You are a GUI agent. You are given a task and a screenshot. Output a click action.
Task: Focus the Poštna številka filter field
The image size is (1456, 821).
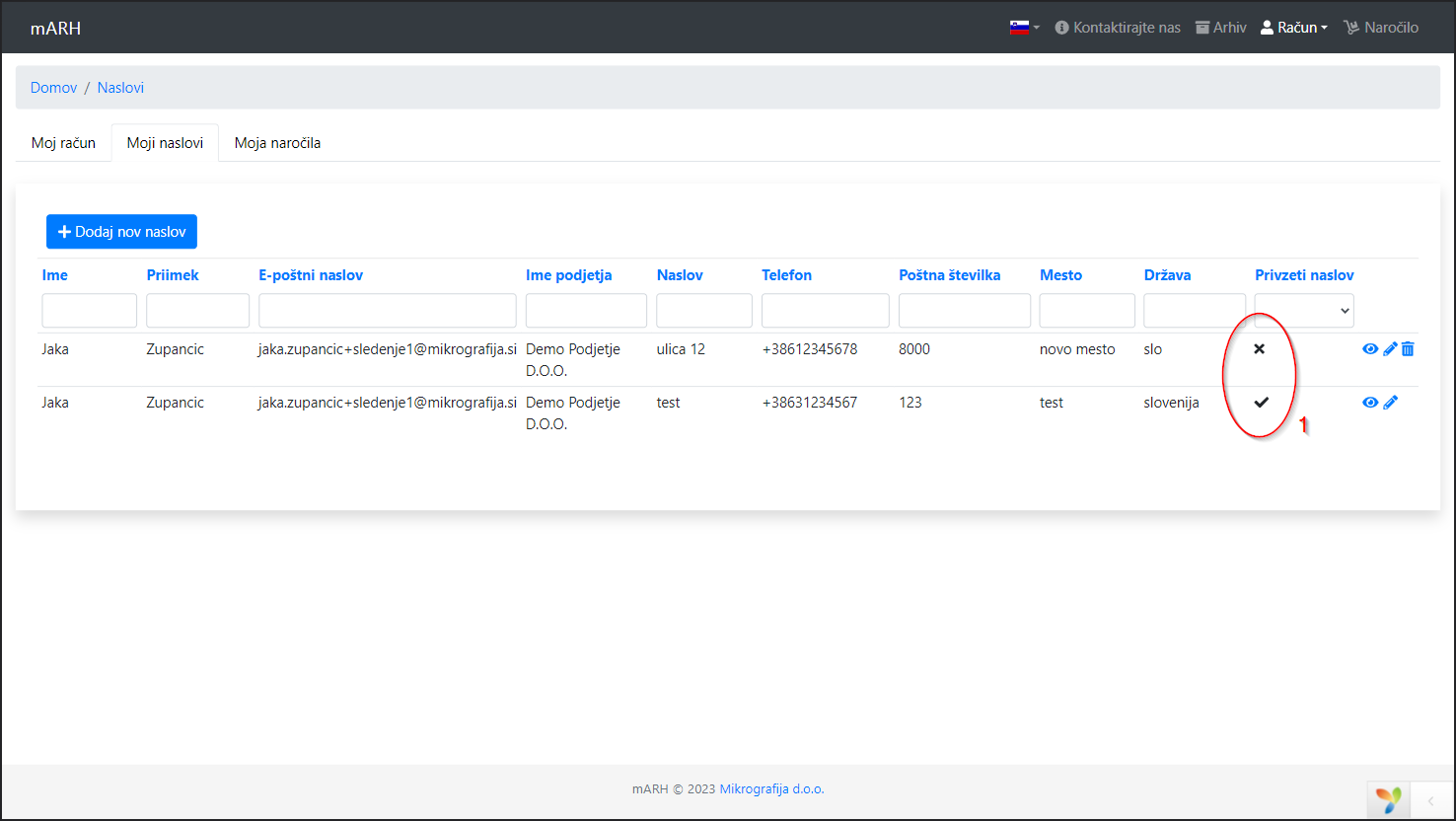tap(964, 311)
